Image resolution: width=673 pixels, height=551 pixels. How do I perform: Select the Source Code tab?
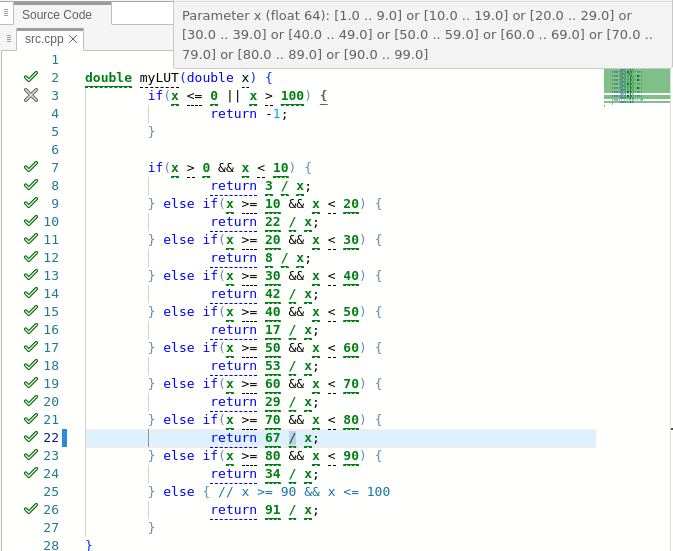click(57, 15)
